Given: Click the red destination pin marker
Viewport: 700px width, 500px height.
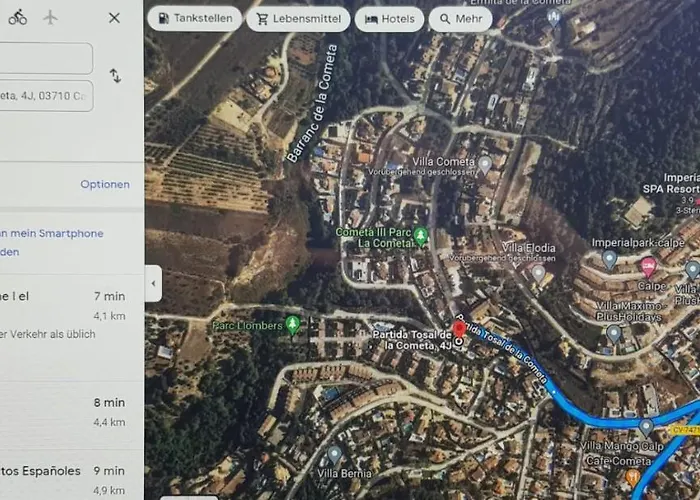Looking at the screenshot, I should tap(459, 329).
